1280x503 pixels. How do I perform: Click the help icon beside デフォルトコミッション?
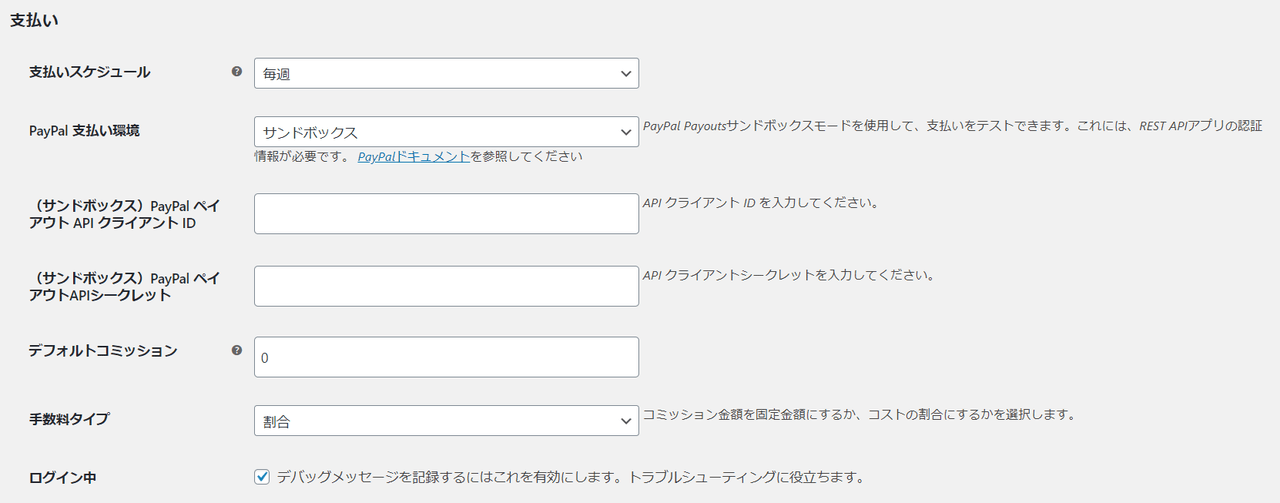coord(237,350)
